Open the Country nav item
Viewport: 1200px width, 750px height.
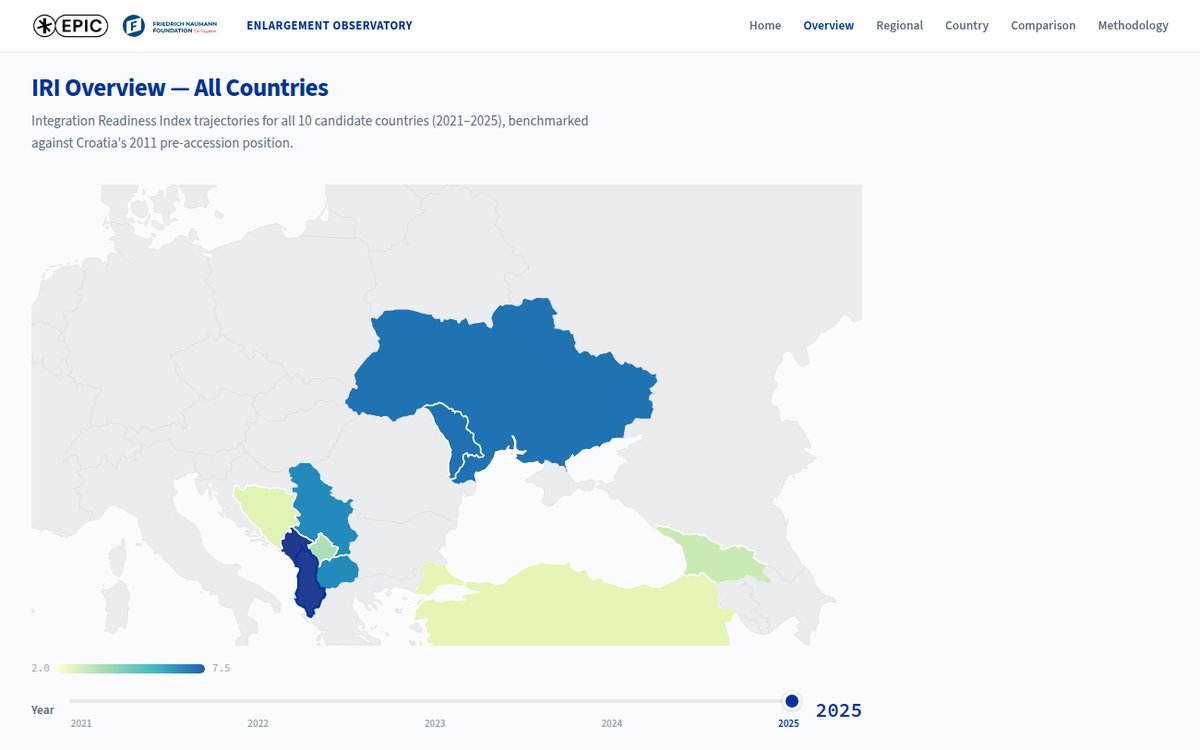pos(967,26)
